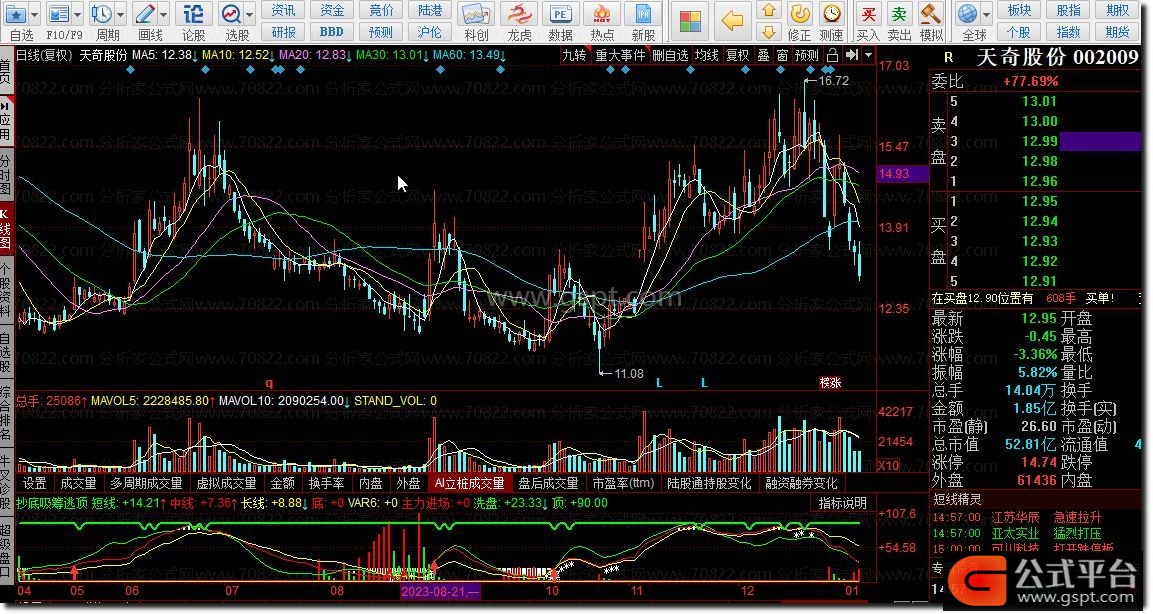Switch to the 换手率 indicator tab
Viewport: 1153px width, 614px height.
(x=326, y=483)
